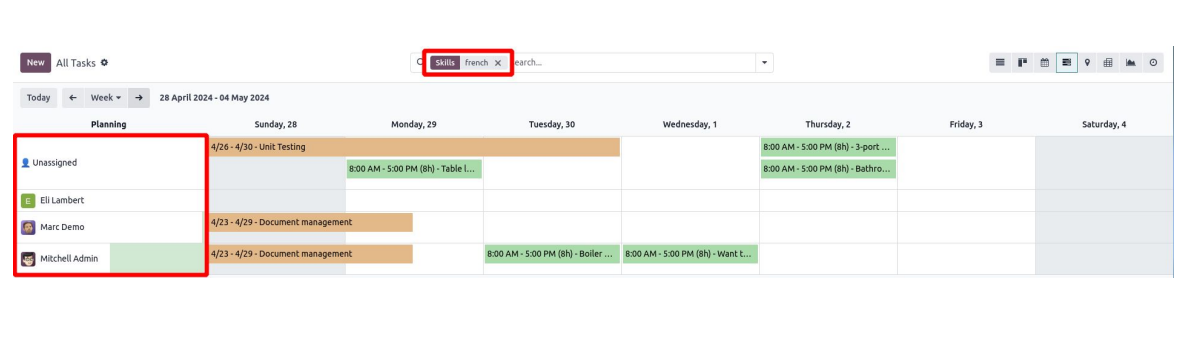Open the graph view icon
Viewport: 1177px width, 361px height.
pos(1130,63)
